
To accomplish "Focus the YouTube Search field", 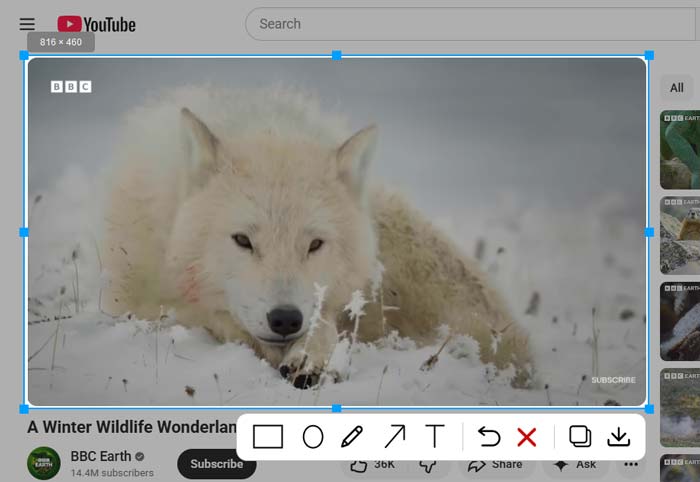I will click(x=472, y=24).
